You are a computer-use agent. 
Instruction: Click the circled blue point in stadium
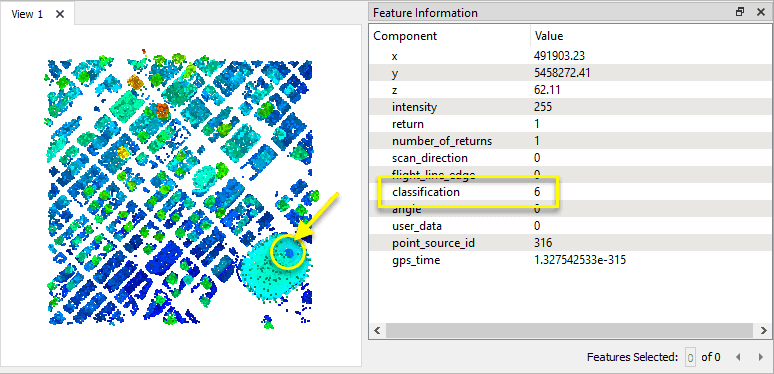pyautogui.click(x=289, y=253)
